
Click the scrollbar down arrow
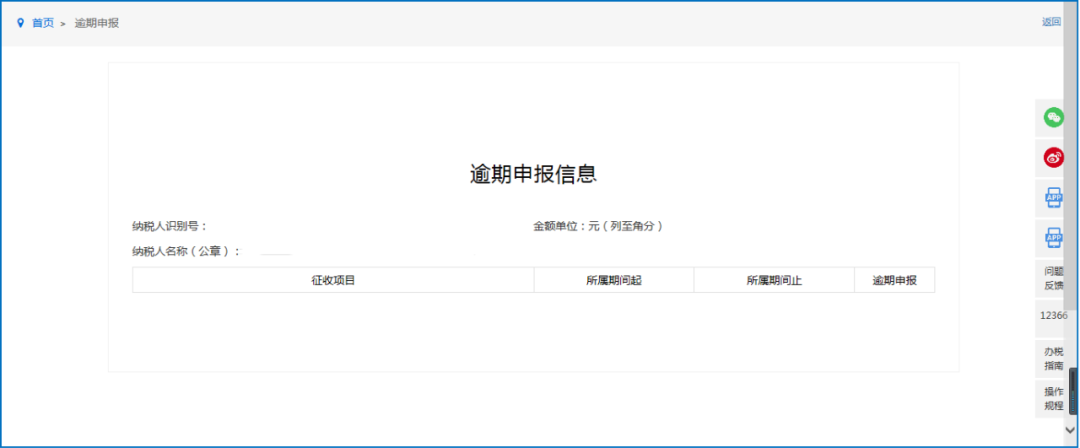coord(1070,430)
